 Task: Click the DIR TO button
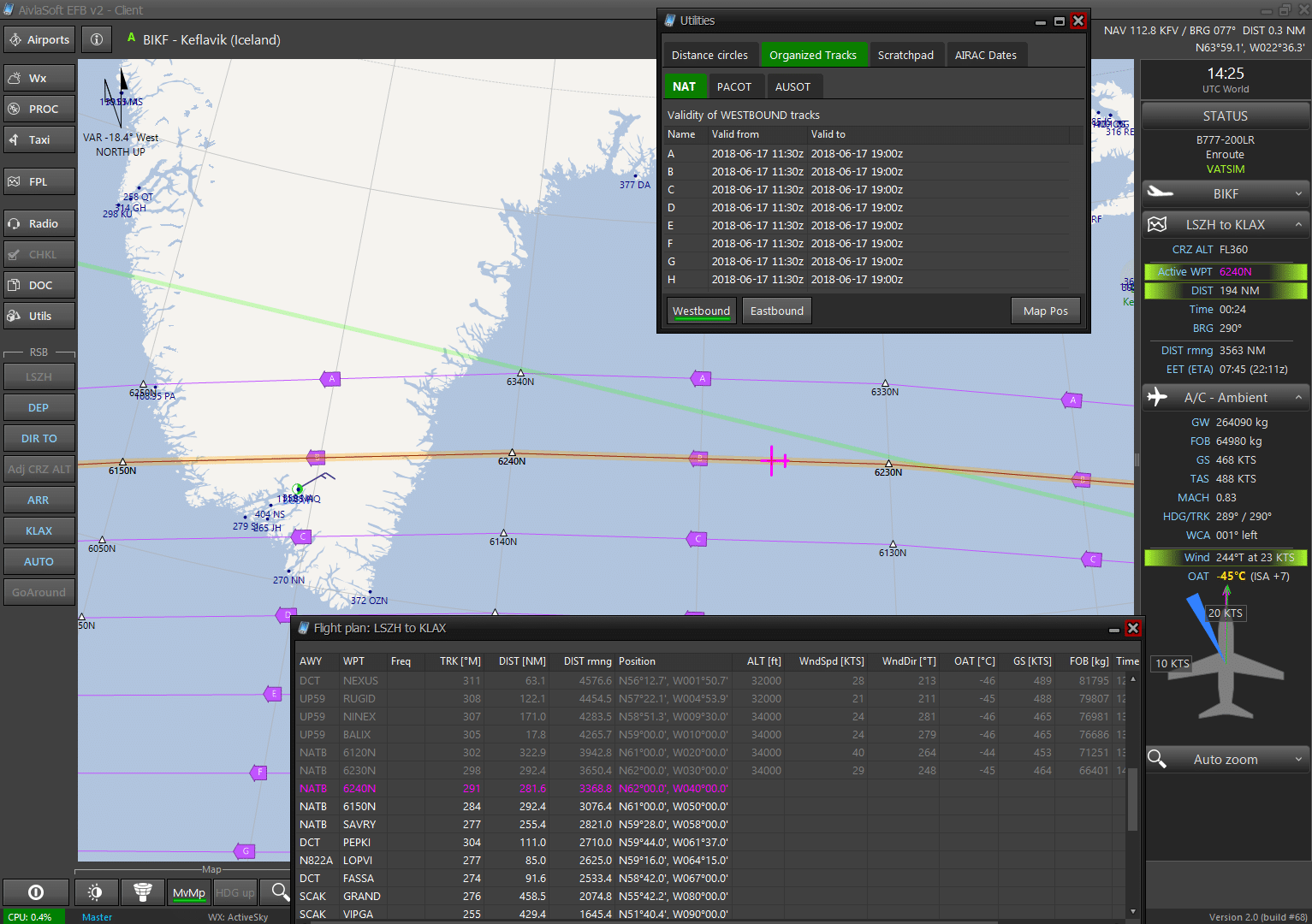coord(39,438)
